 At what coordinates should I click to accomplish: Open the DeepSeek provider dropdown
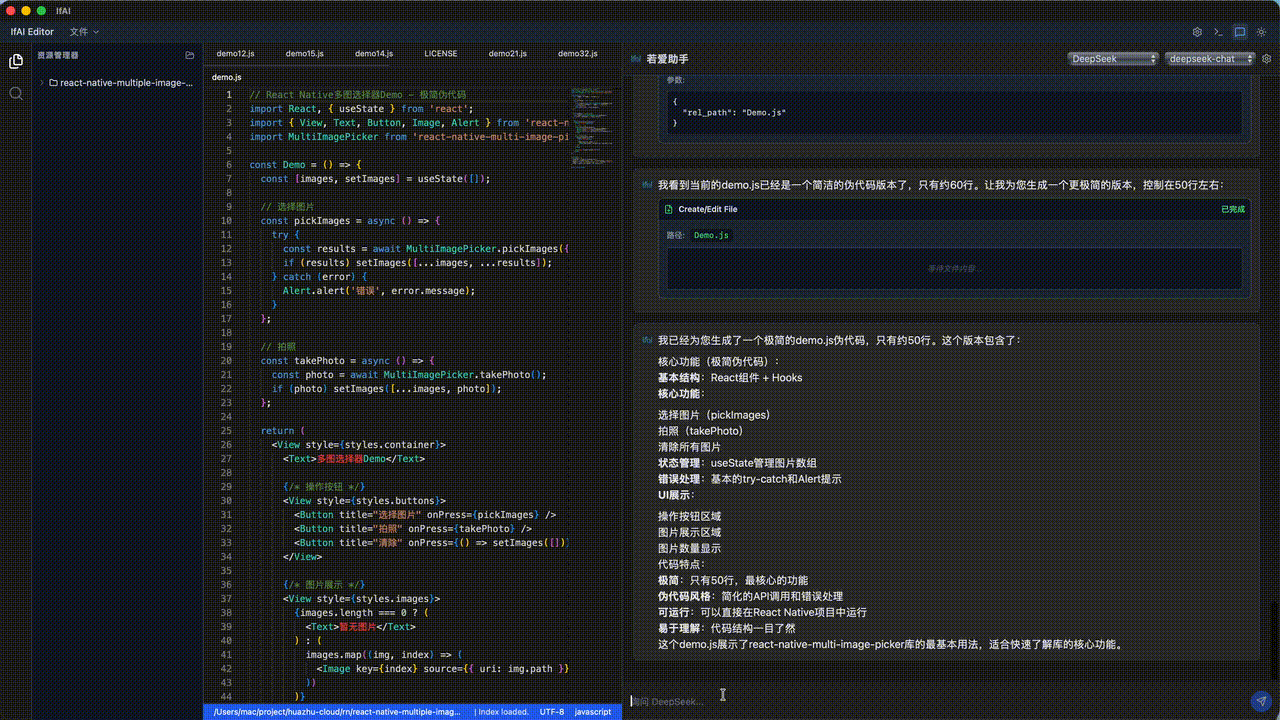[x=1112, y=59]
